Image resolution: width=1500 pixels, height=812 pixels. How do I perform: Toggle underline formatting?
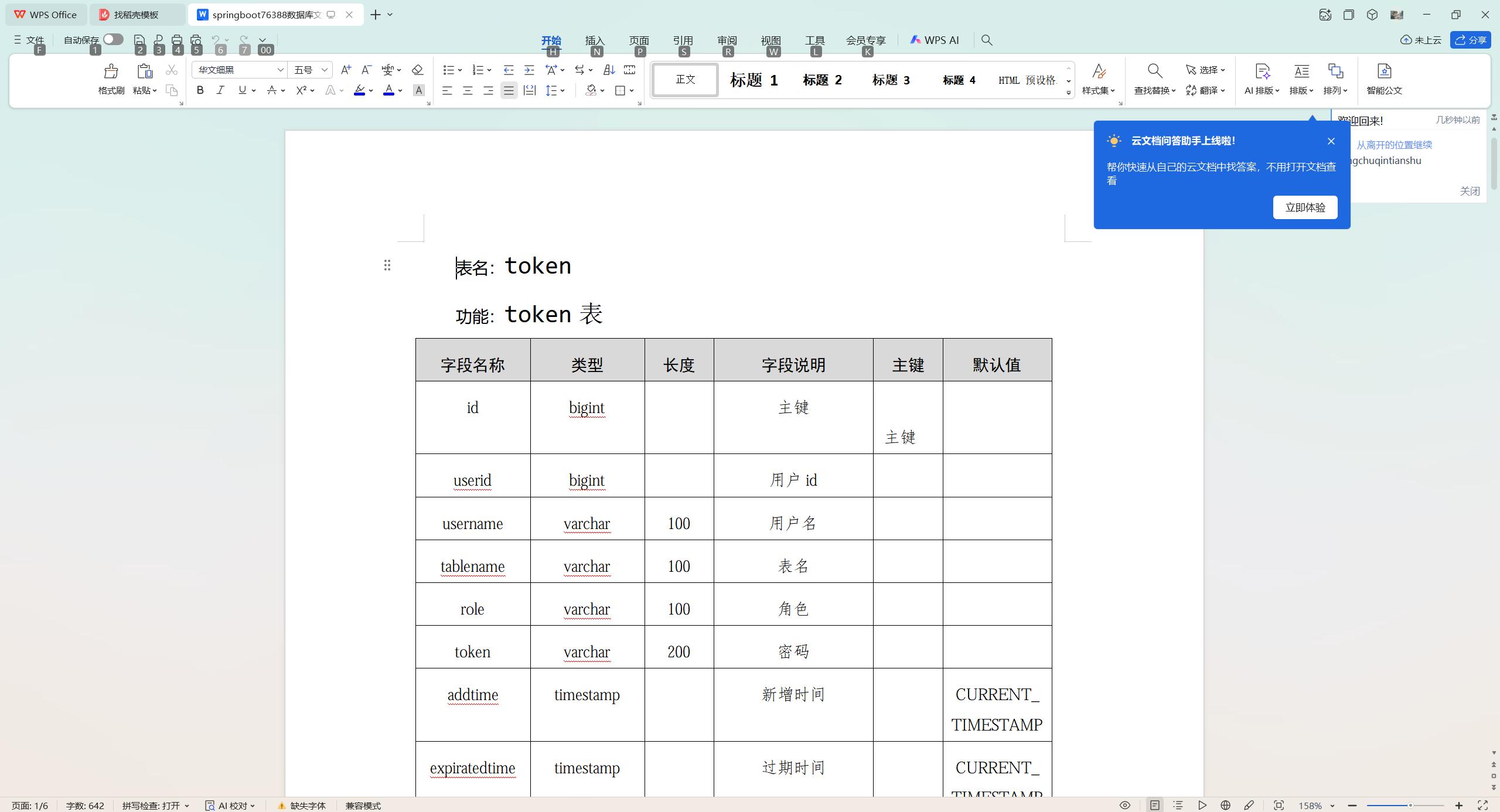click(x=242, y=90)
